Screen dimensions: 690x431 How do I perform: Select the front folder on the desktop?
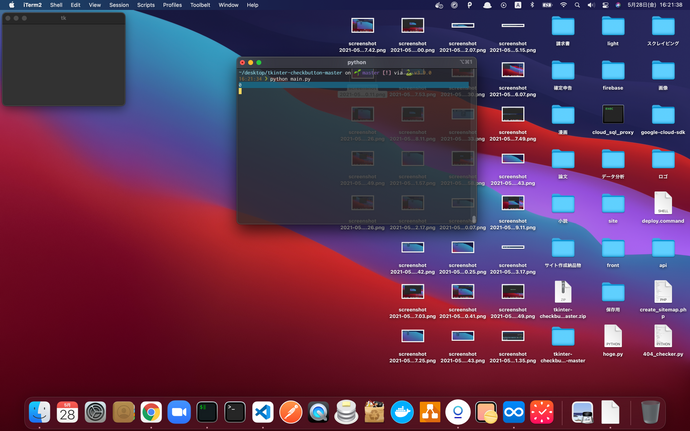613,248
